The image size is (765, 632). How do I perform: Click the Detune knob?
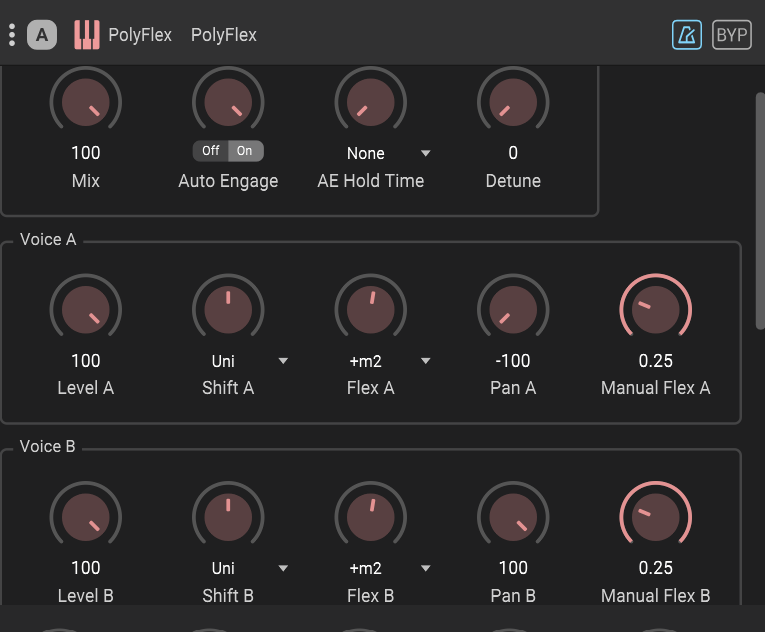(x=513, y=103)
